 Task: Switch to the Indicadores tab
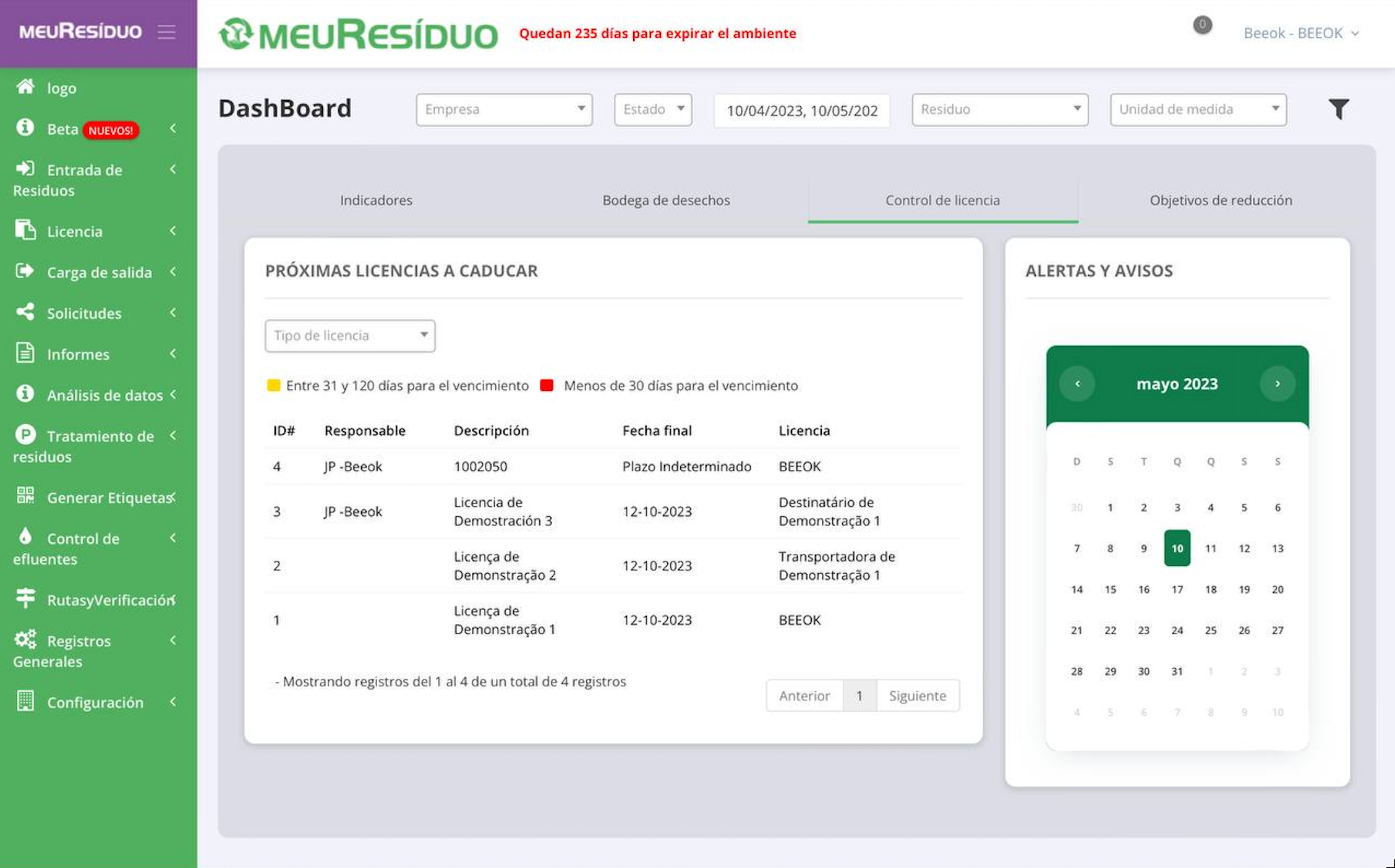click(x=376, y=200)
